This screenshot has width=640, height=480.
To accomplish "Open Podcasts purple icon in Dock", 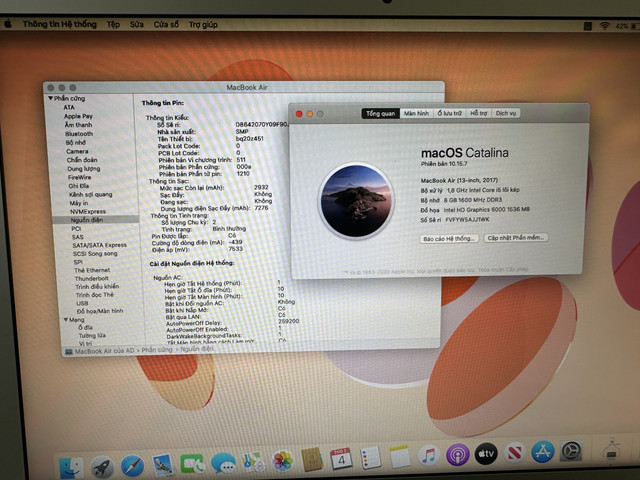I will click(x=457, y=454).
